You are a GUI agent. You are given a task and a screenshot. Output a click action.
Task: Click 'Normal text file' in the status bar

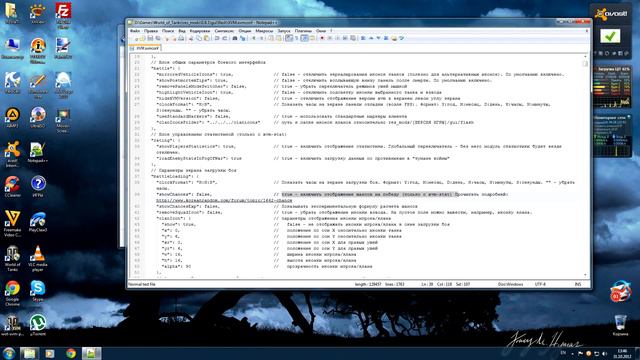(x=142, y=284)
